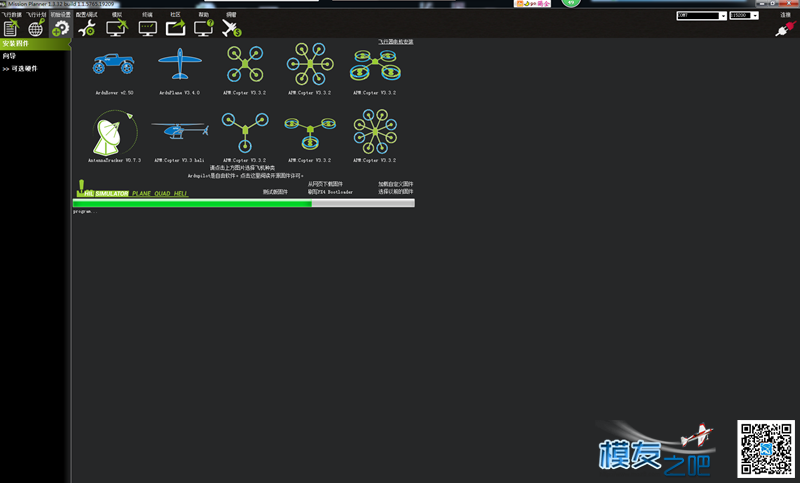Screen dimensions: 800x483
Task: Click the "AntennaTracker V0.7.3" label
Action: click(x=114, y=160)
